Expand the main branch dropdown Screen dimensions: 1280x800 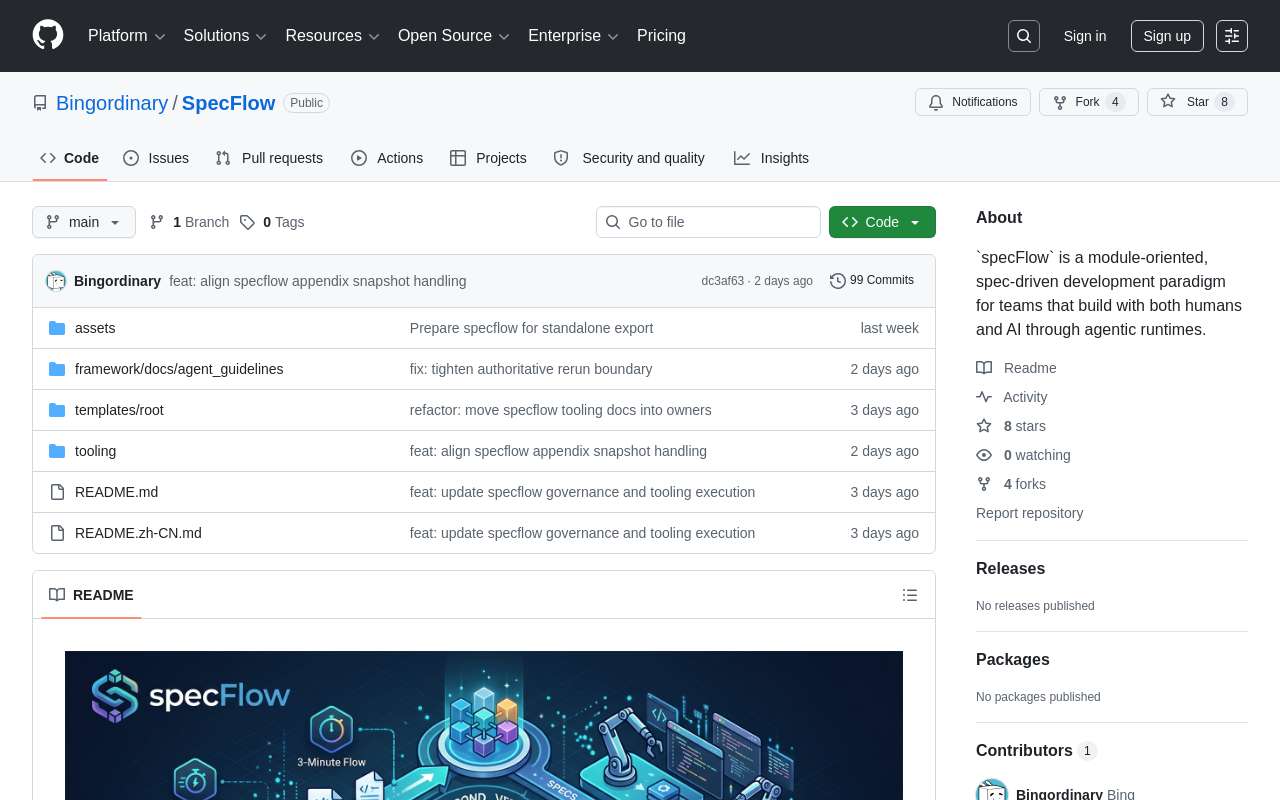point(84,222)
